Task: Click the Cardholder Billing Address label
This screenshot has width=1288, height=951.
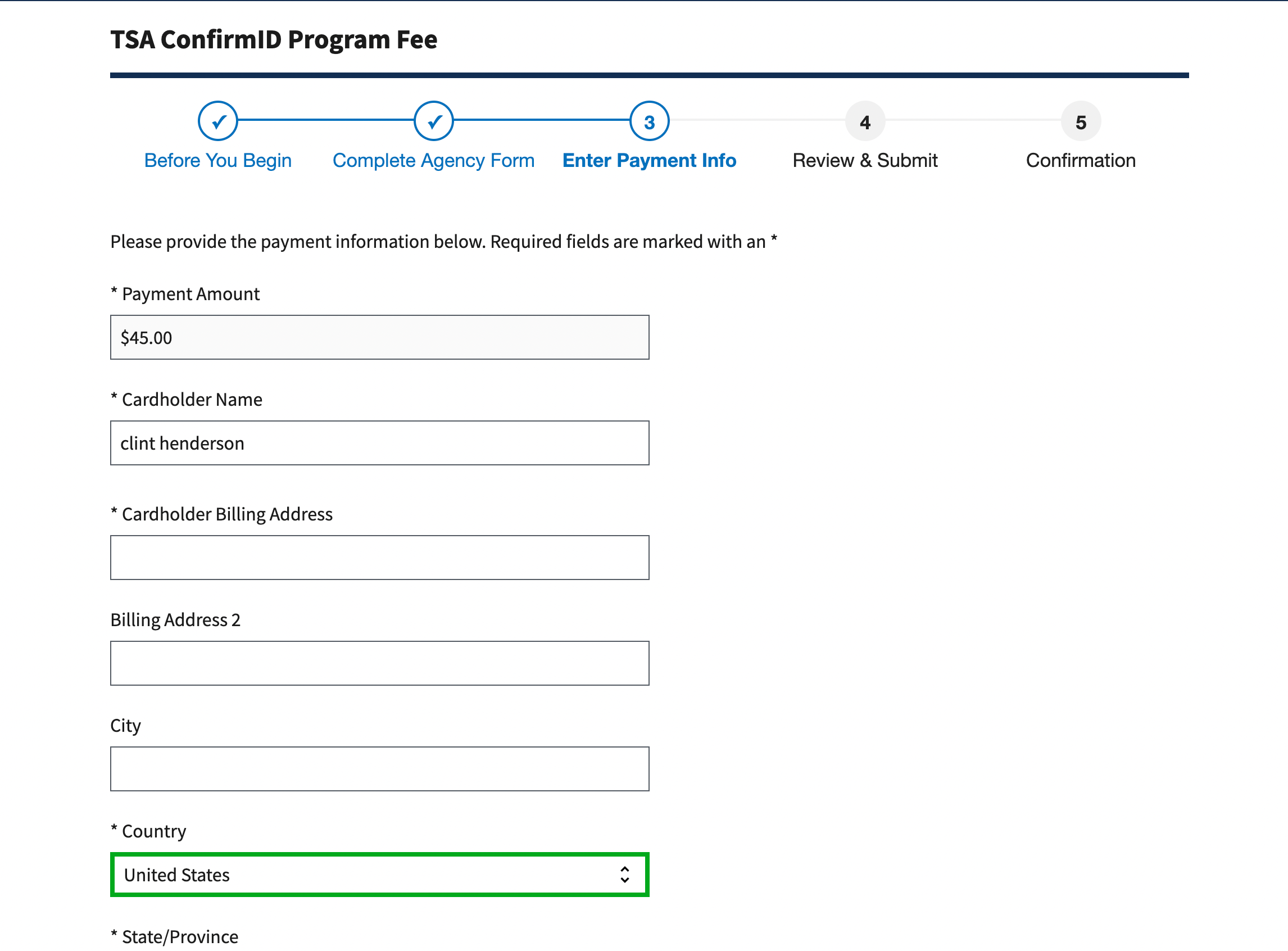Action: pos(227,514)
